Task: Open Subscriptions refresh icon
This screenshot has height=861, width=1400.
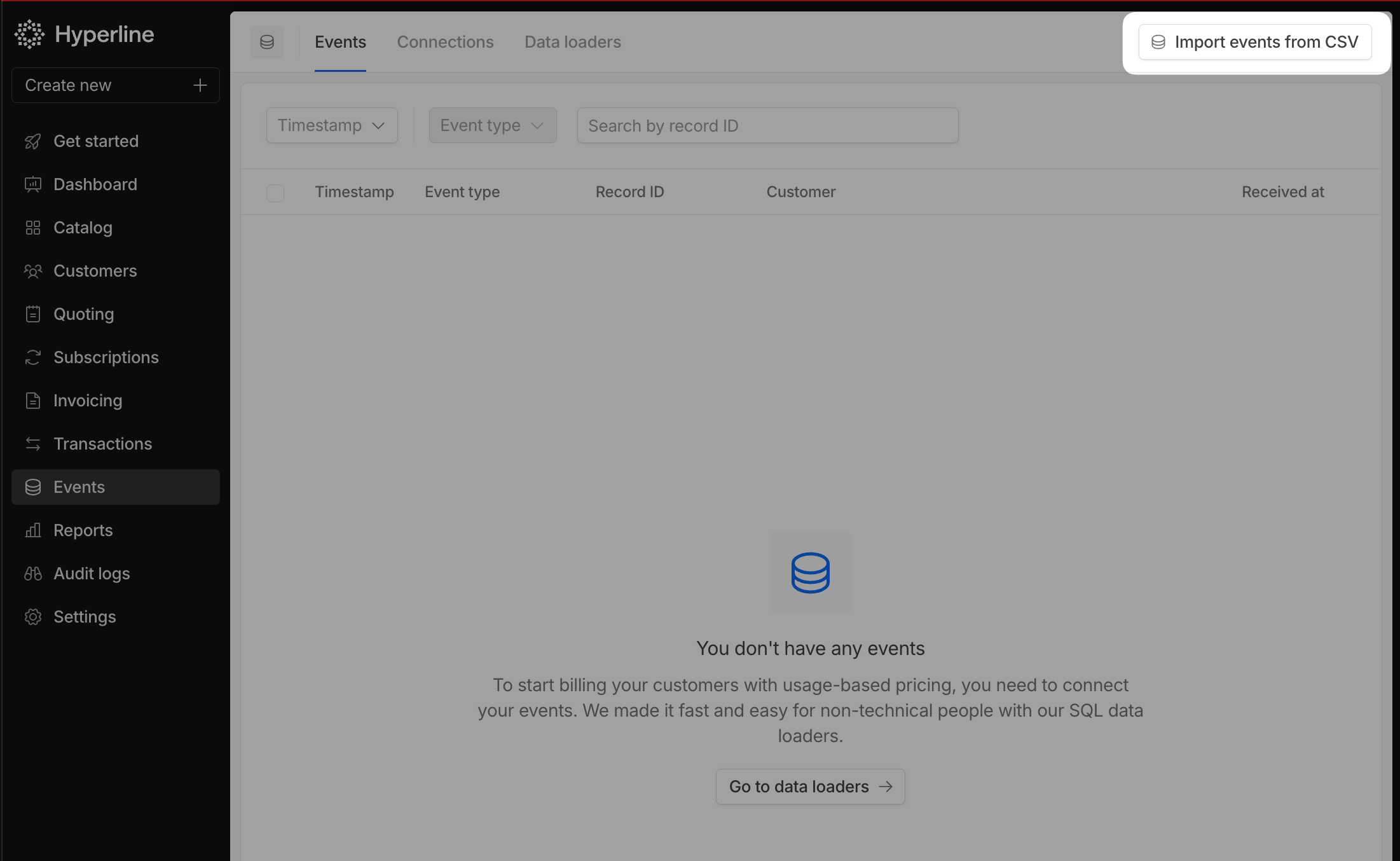Action: tap(33, 357)
